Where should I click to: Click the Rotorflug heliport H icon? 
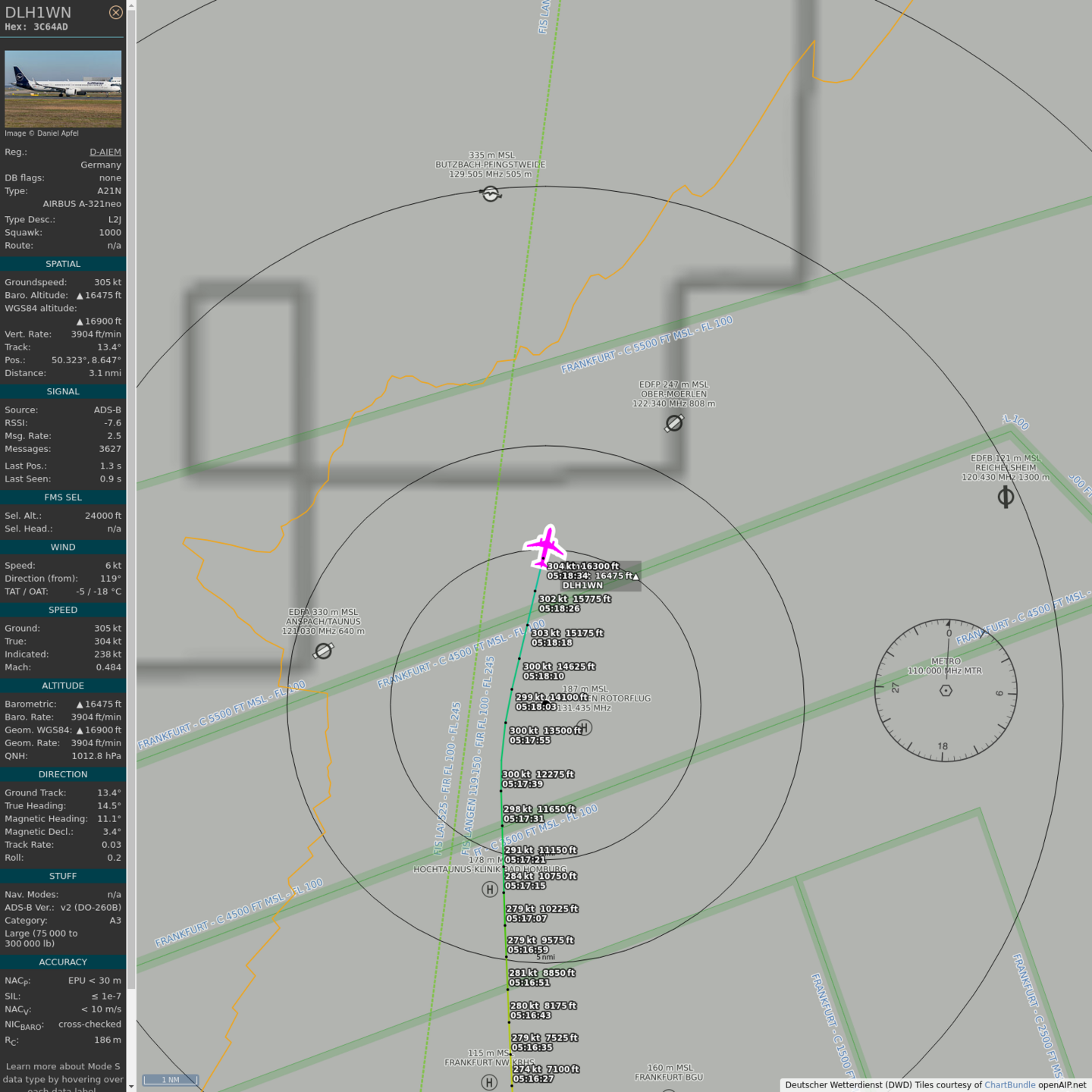[x=584, y=727]
